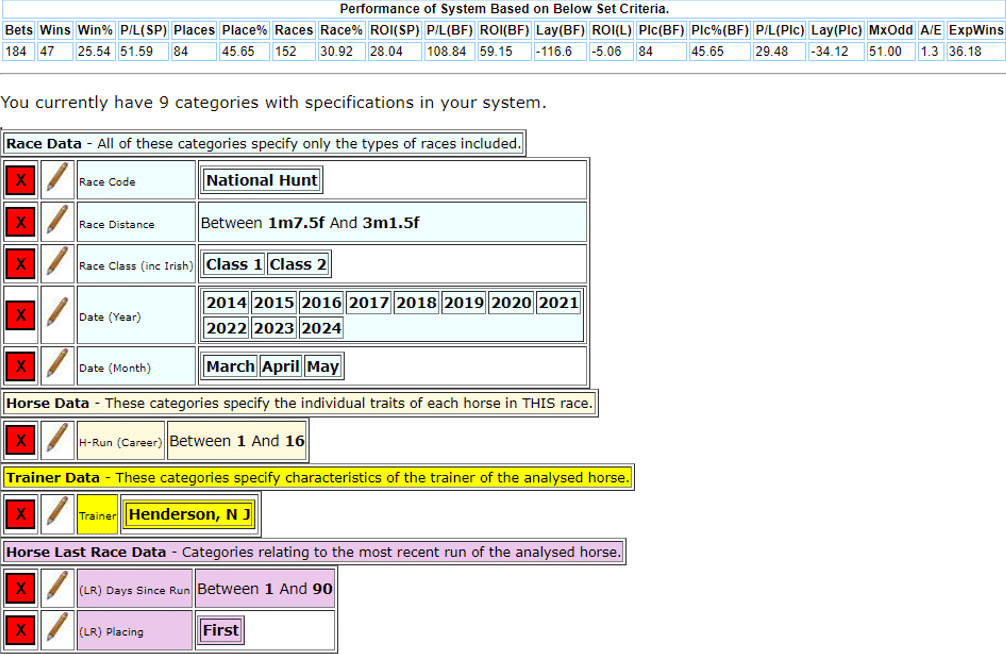Click the Class 2 value box
The image size is (1006, 654).
tap(298, 264)
